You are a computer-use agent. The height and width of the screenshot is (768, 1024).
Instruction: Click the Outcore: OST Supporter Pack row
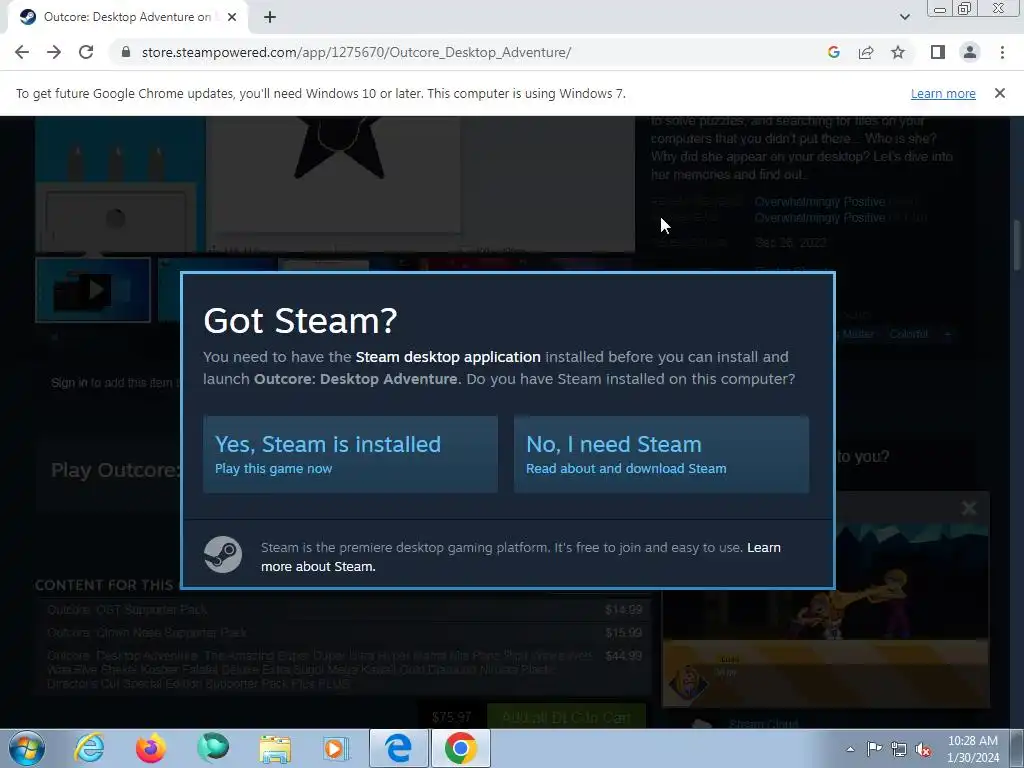pos(344,609)
